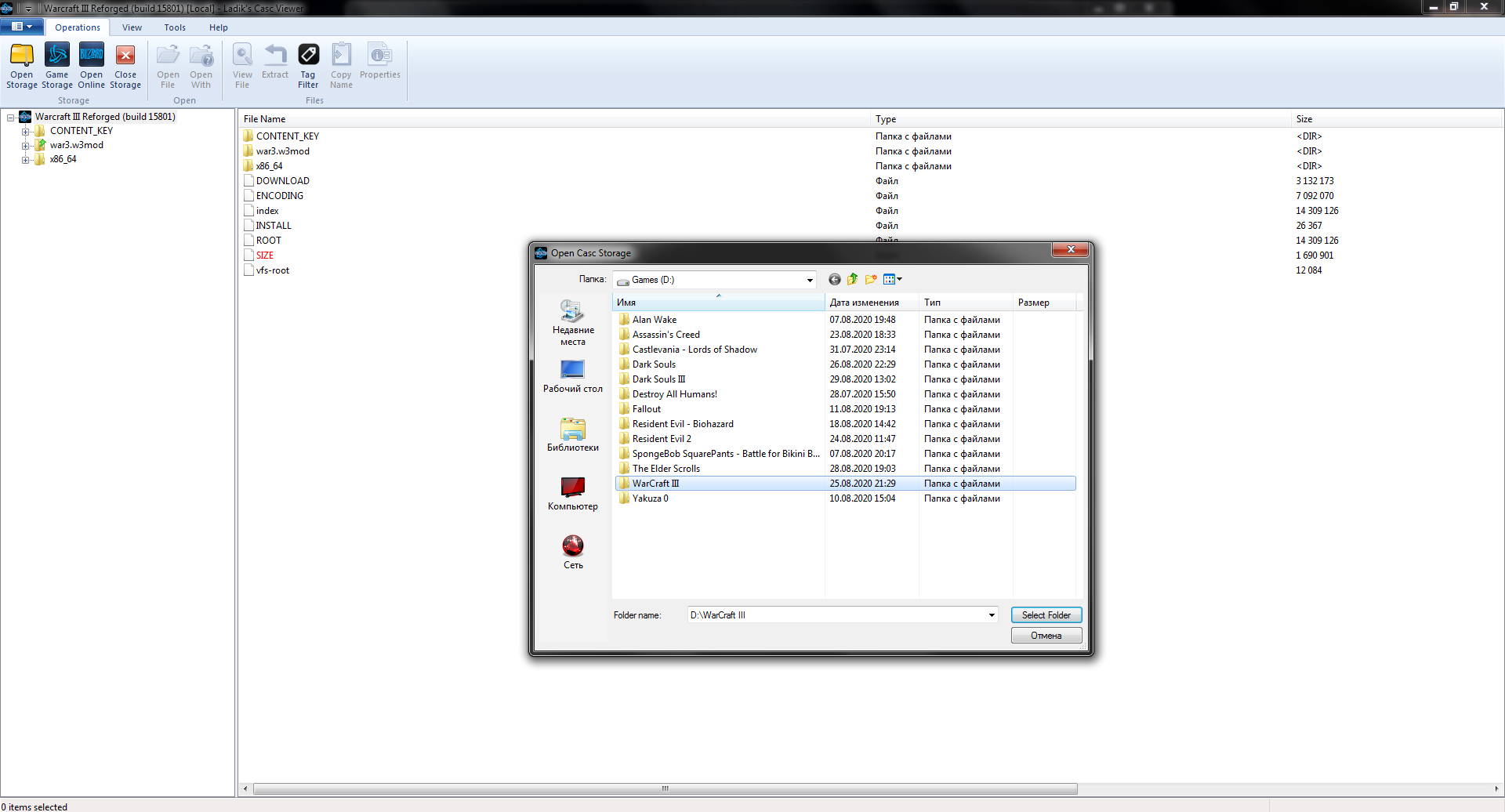Open the application menu button in the ribbon
The height and width of the screenshot is (812, 1505).
pyautogui.click(x=22, y=27)
